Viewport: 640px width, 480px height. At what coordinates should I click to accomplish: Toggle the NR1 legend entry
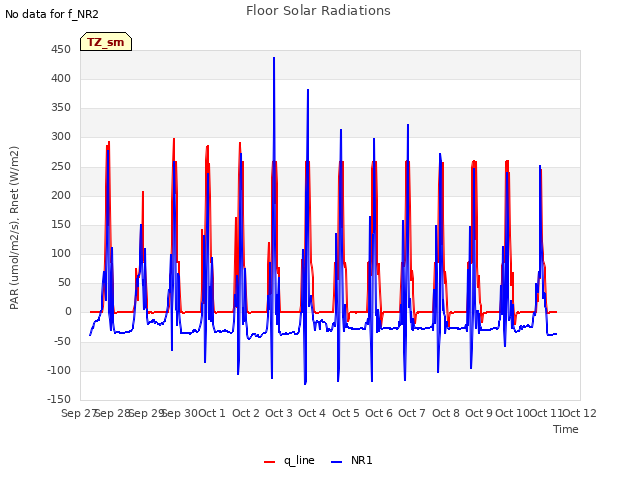351,460
